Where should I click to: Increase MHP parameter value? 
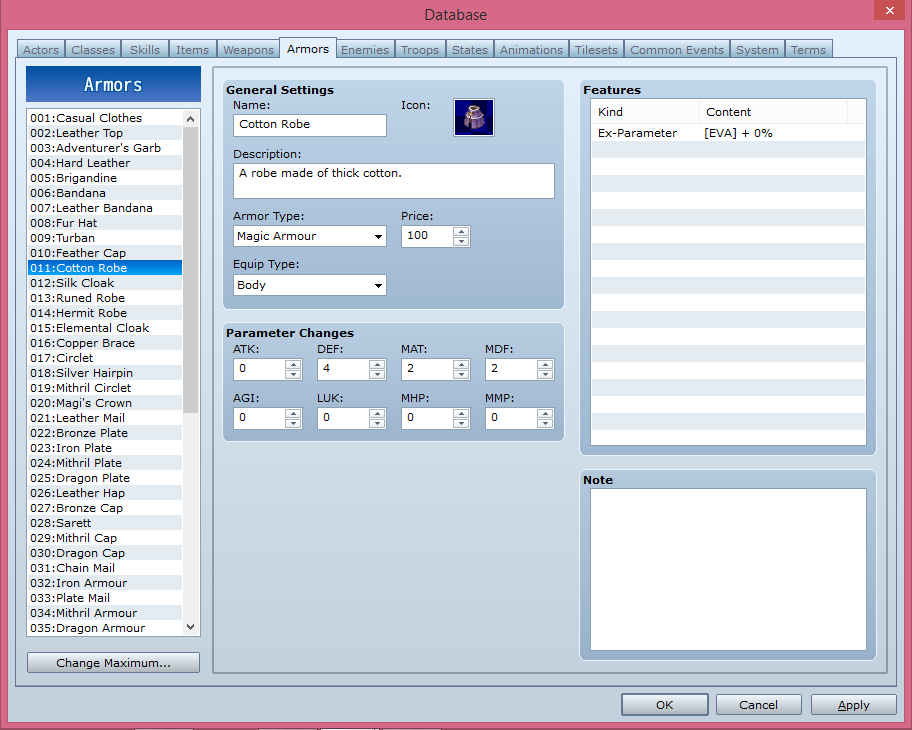tap(461, 413)
